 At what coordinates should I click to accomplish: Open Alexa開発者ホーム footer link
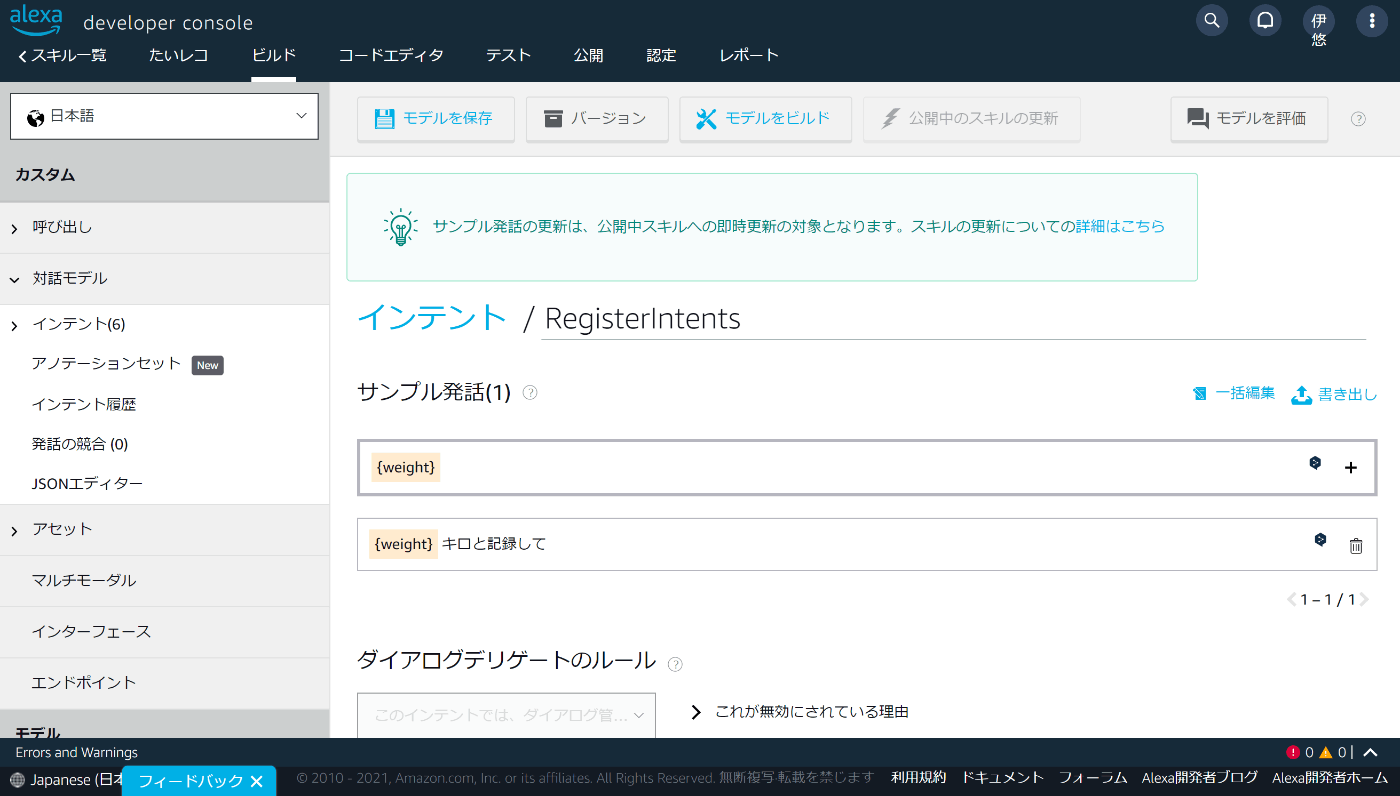(1330, 777)
